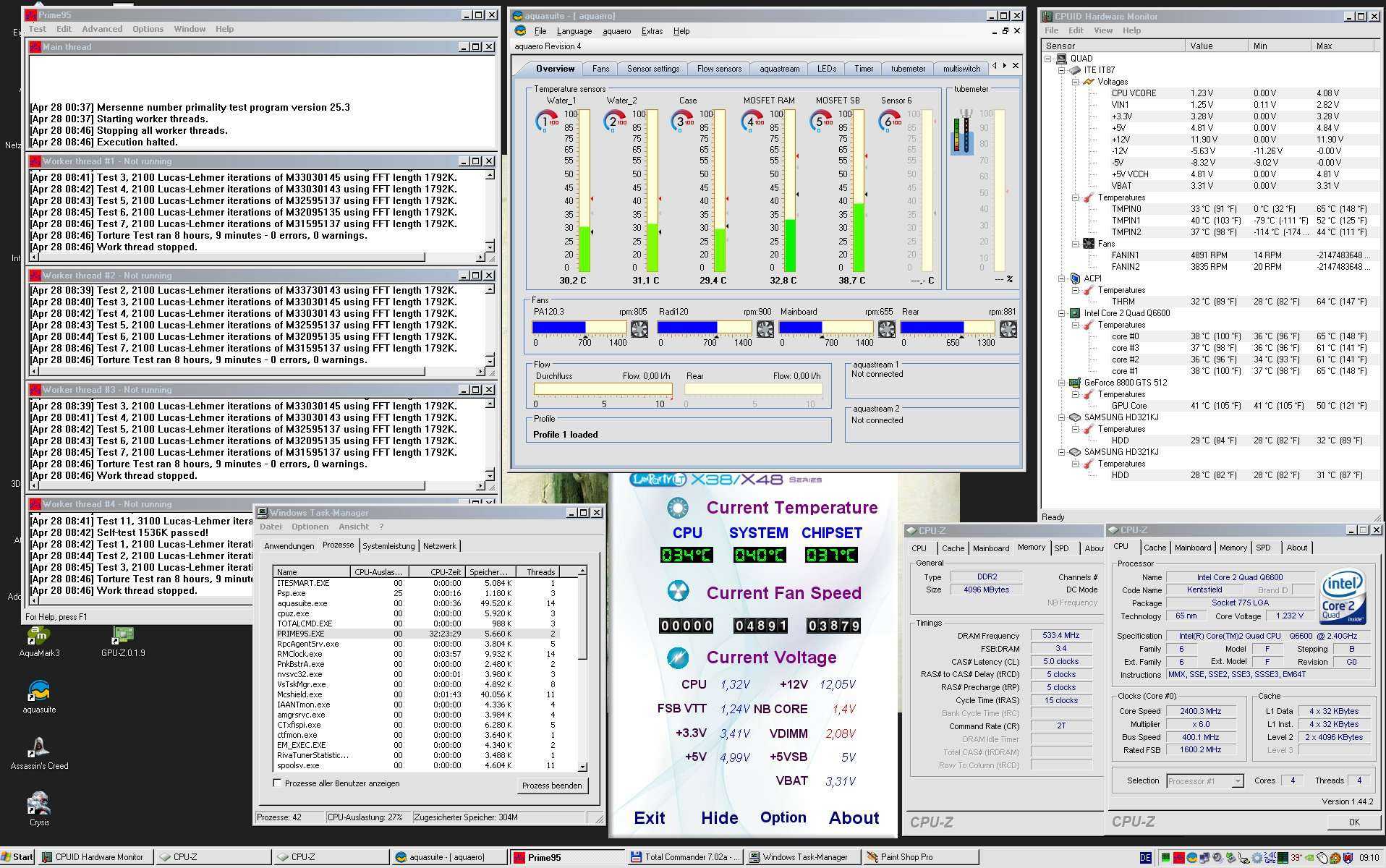Click the 39° temperature tray icon
Image resolution: width=1386 pixels, height=868 pixels.
[x=1297, y=858]
